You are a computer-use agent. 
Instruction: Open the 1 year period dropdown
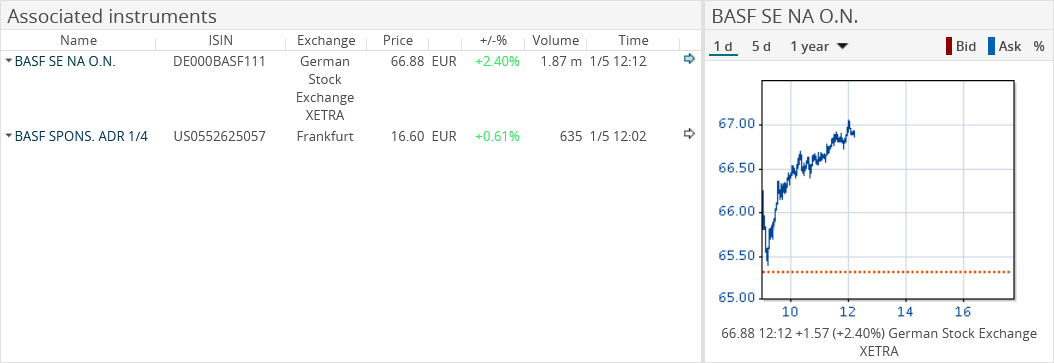[x=819, y=46]
